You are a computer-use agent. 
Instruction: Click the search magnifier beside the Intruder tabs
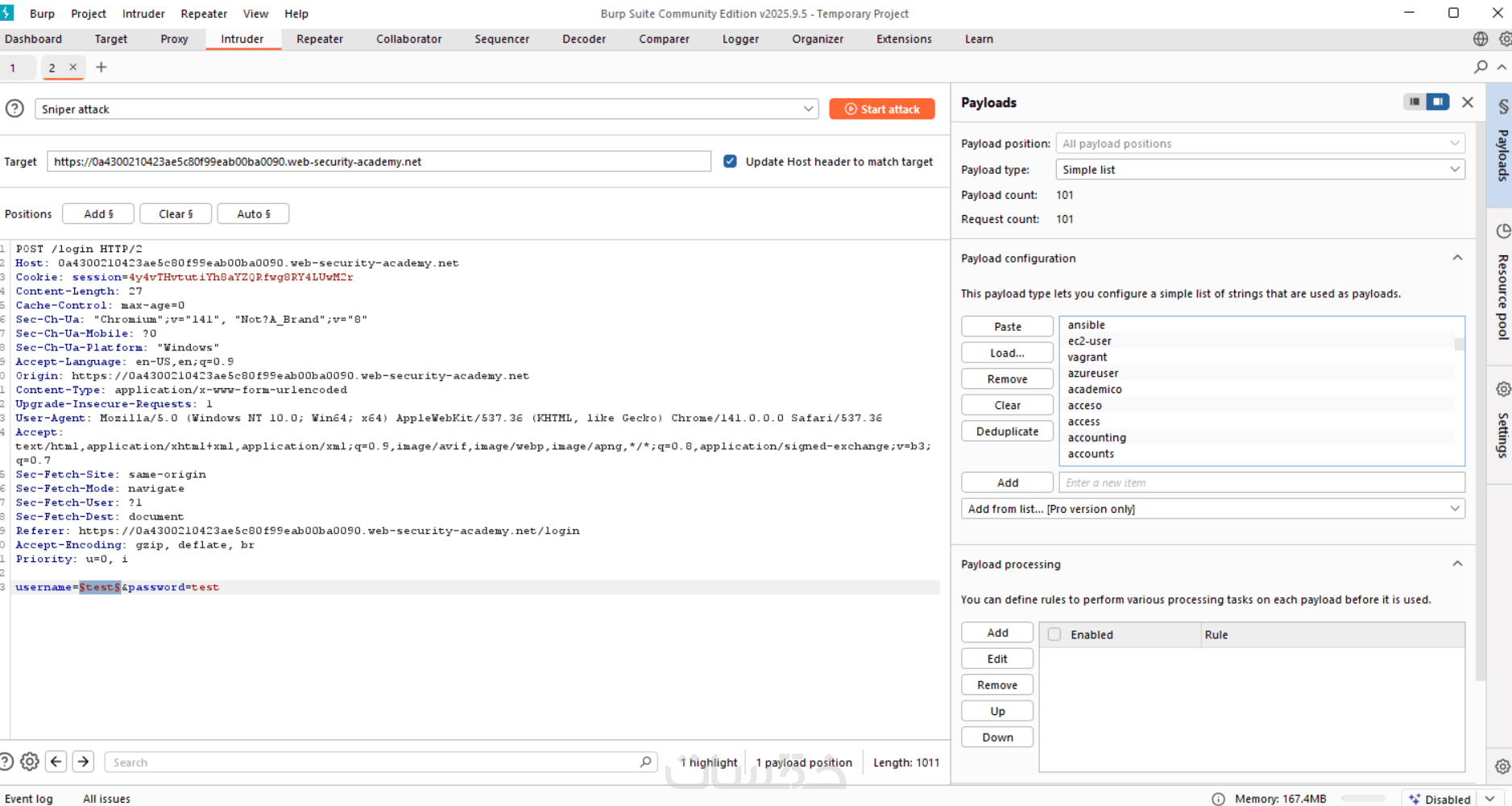pyautogui.click(x=1481, y=67)
